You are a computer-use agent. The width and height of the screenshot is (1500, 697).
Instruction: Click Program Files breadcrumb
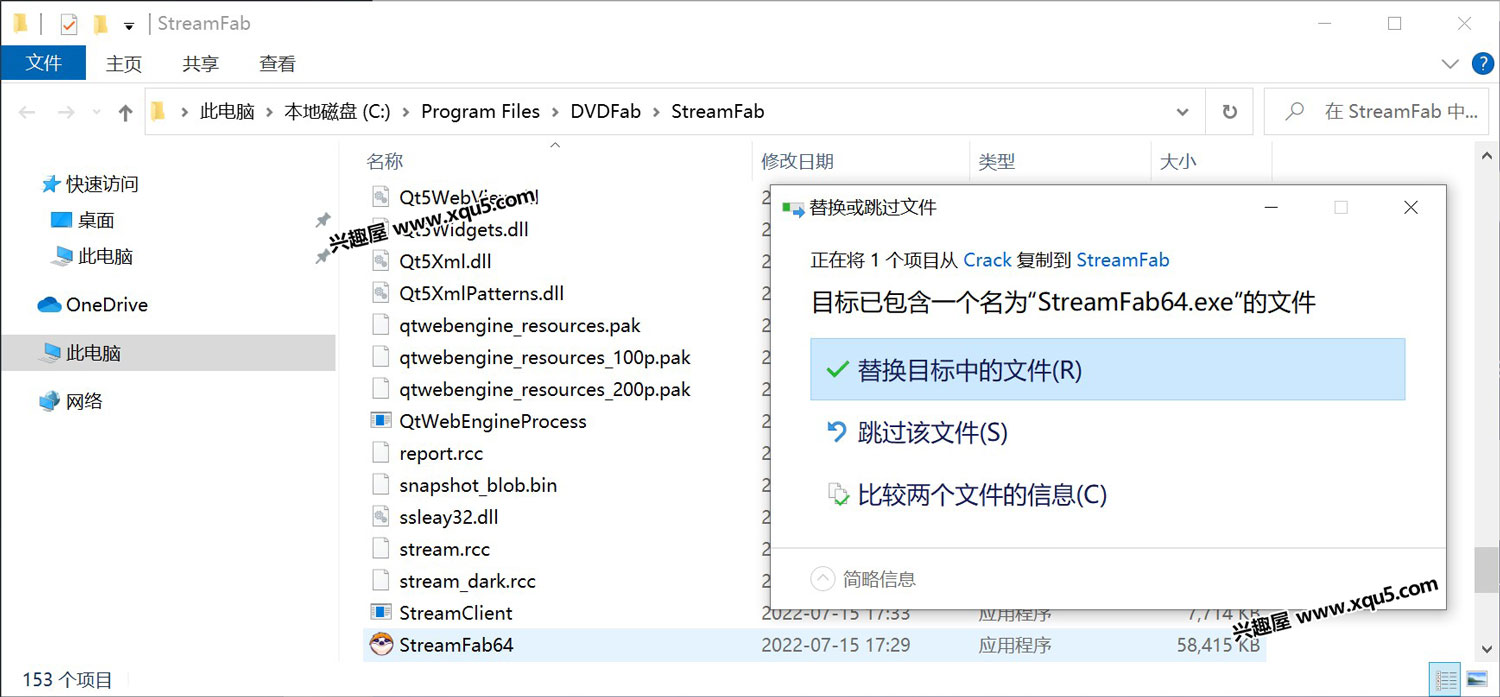480,111
